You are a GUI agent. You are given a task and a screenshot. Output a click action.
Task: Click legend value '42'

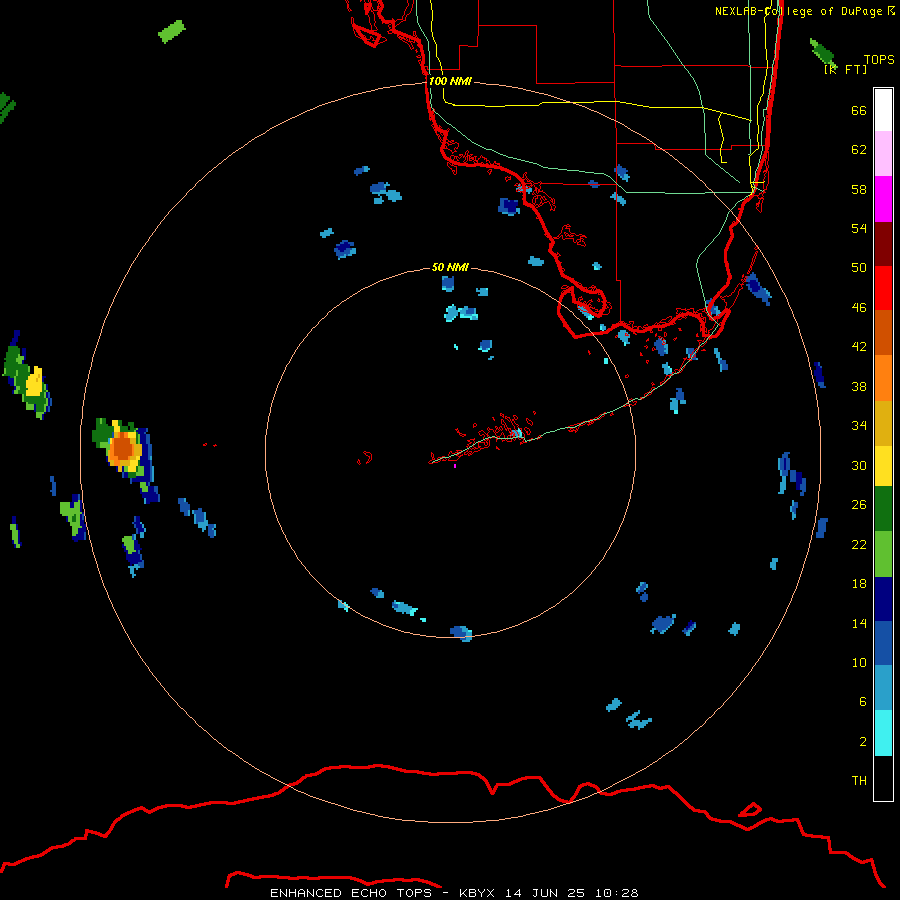tap(859, 347)
